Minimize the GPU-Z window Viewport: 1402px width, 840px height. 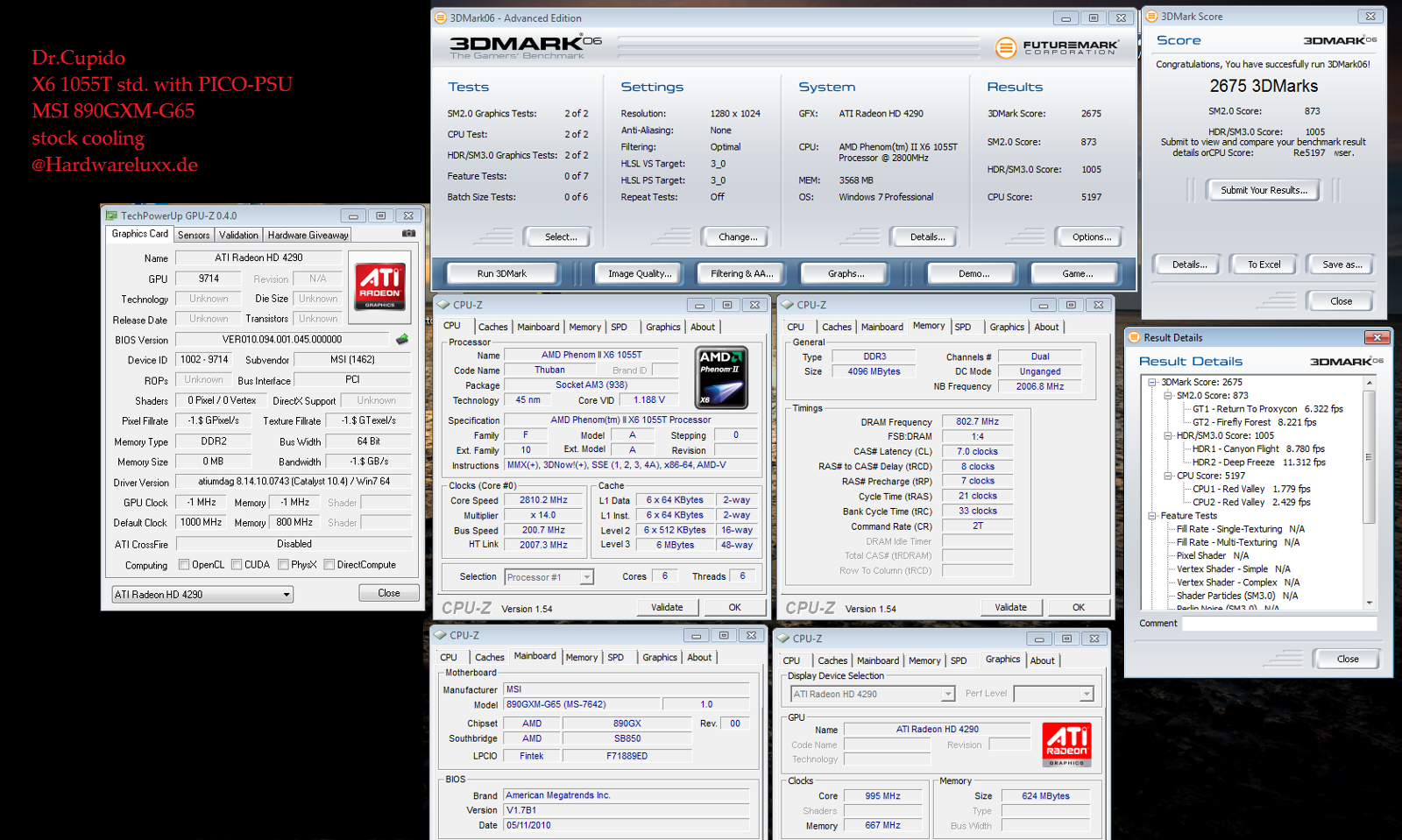point(353,215)
